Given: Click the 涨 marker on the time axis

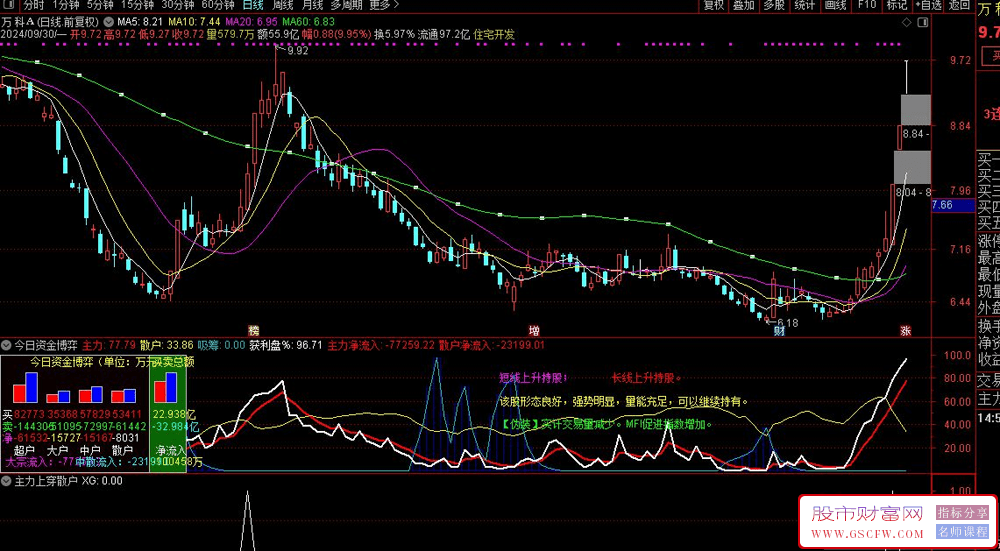Looking at the screenshot, I should coord(906,330).
